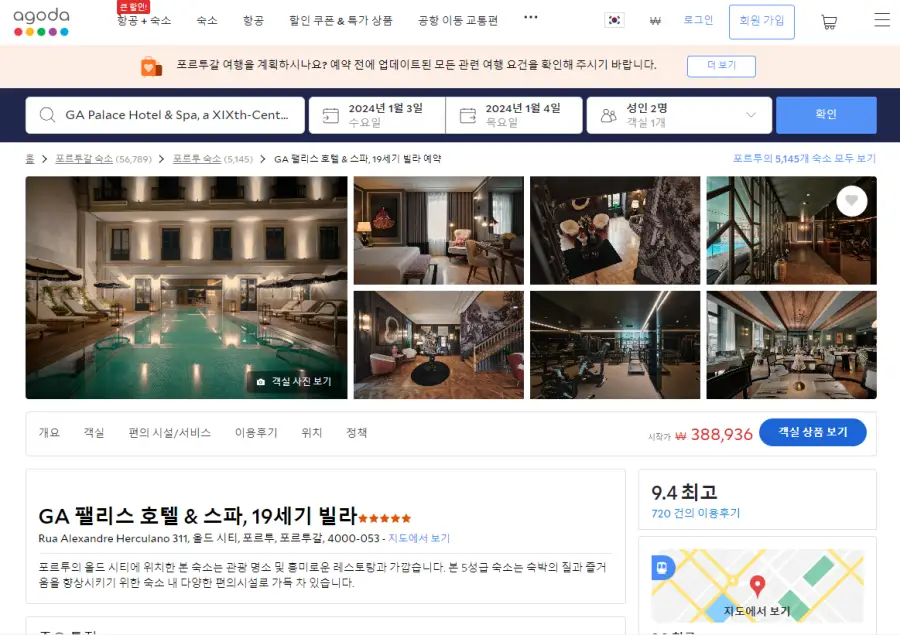Click the search magnifier icon
The width and height of the screenshot is (900, 635).
(x=47, y=115)
